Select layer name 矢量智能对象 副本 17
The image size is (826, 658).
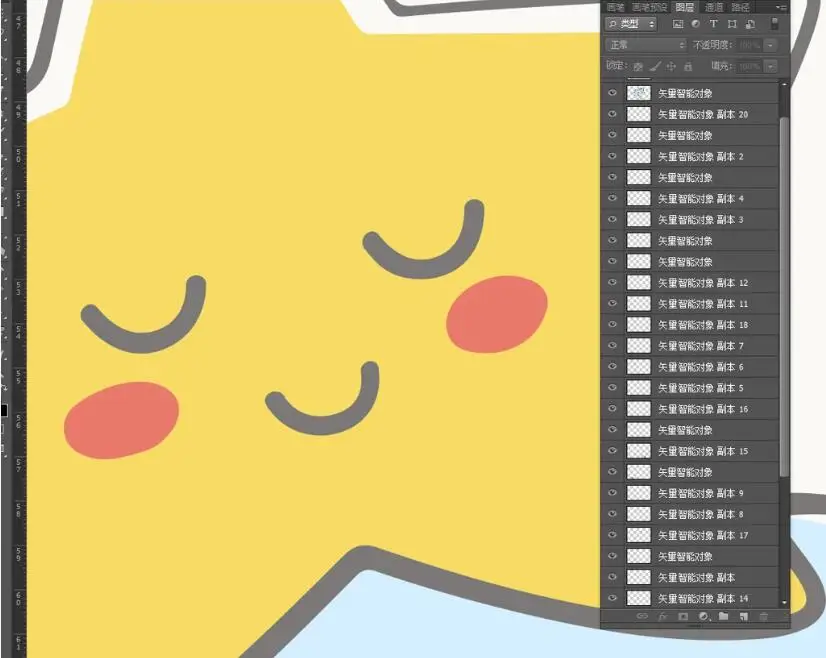click(703, 535)
